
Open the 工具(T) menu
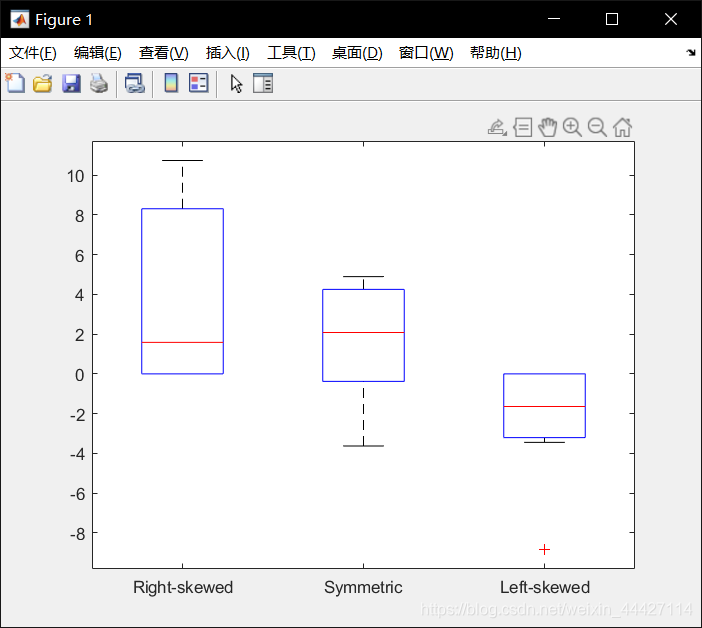pyautogui.click(x=291, y=53)
